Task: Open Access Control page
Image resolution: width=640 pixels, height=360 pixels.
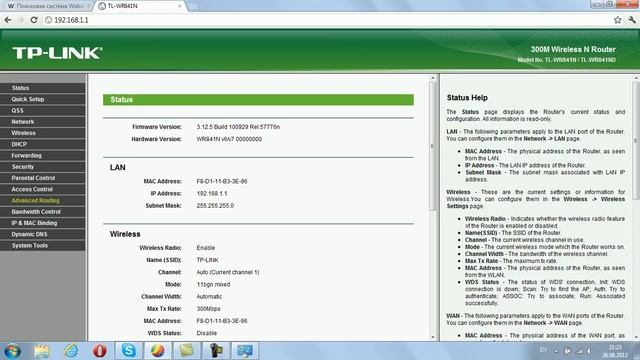Action: tap(43, 189)
